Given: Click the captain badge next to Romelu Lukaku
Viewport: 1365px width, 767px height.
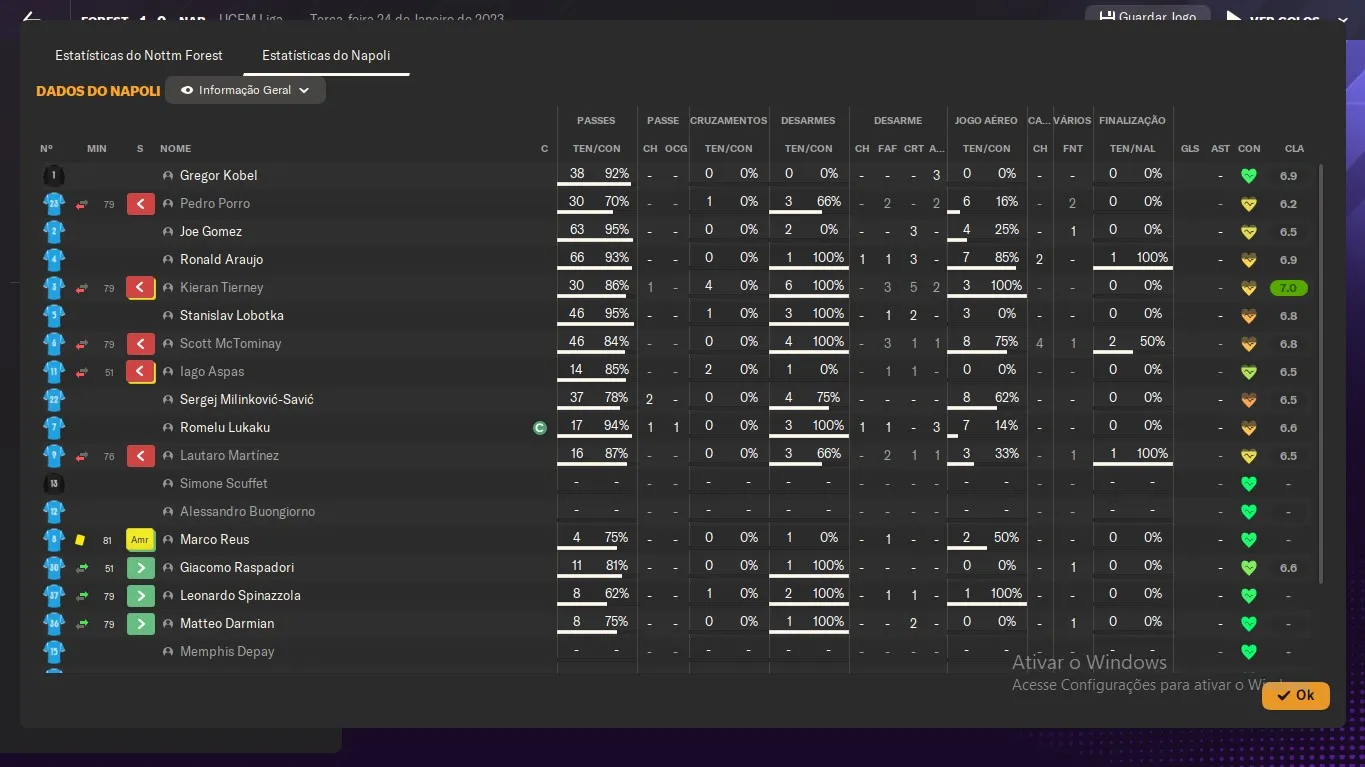Looking at the screenshot, I should (x=540, y=428).
